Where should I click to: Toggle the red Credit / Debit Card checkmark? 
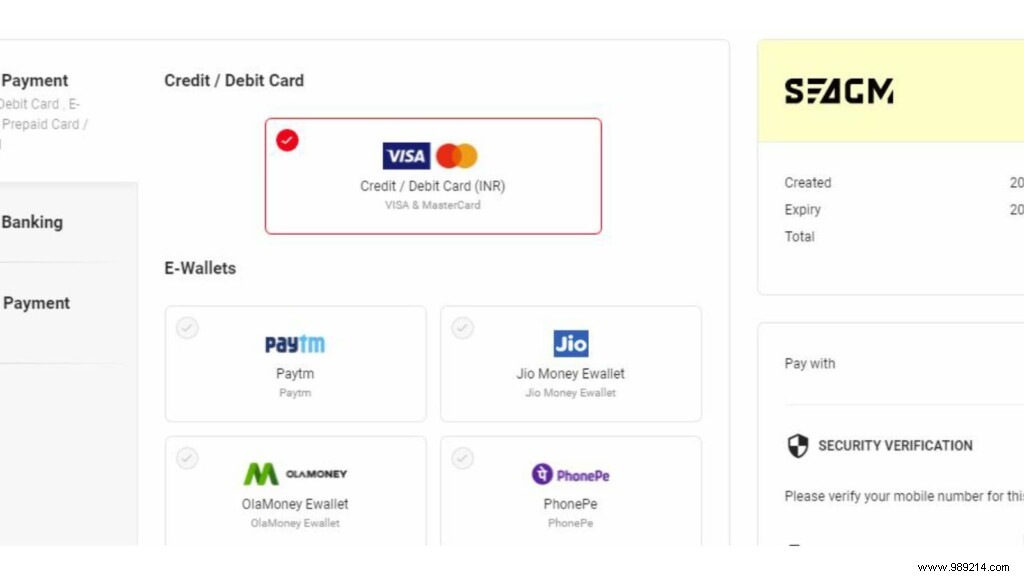288,141
